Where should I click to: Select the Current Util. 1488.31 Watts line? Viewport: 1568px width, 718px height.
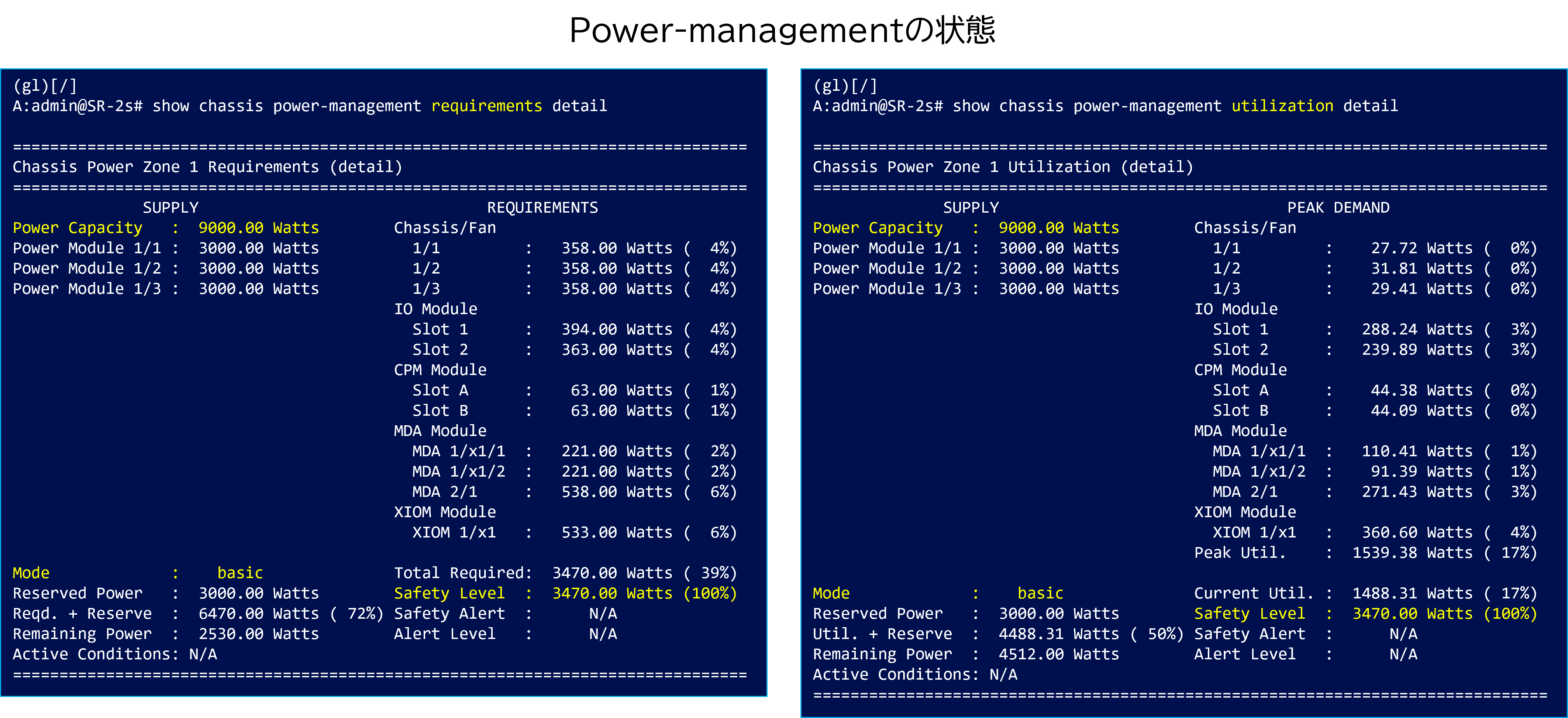click(1366, 593)
